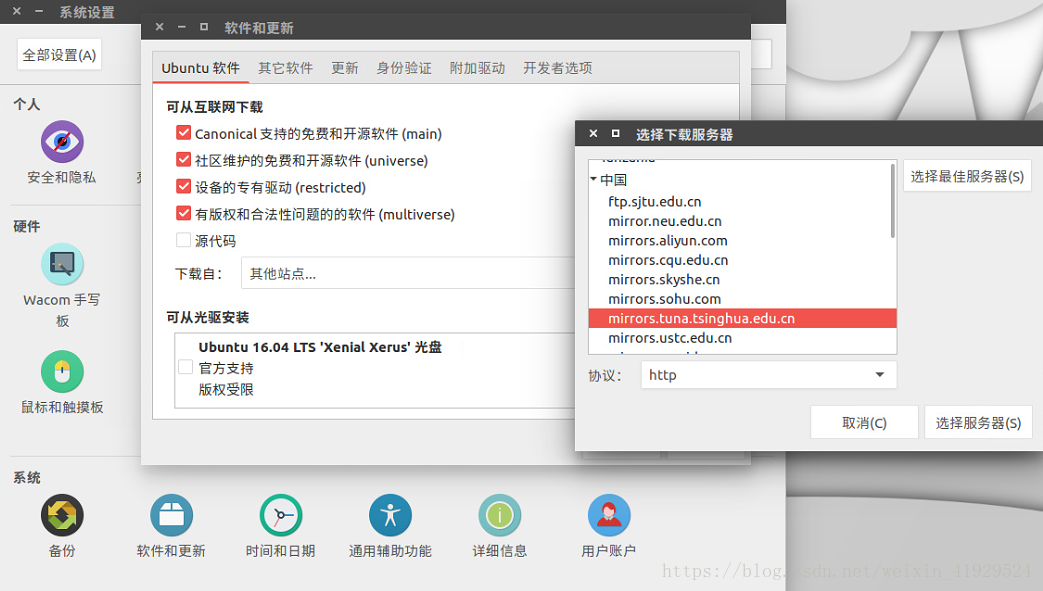Close the 软件和更新 window
The width and height of the screenshot is (1043, 591).
(160, 27)
